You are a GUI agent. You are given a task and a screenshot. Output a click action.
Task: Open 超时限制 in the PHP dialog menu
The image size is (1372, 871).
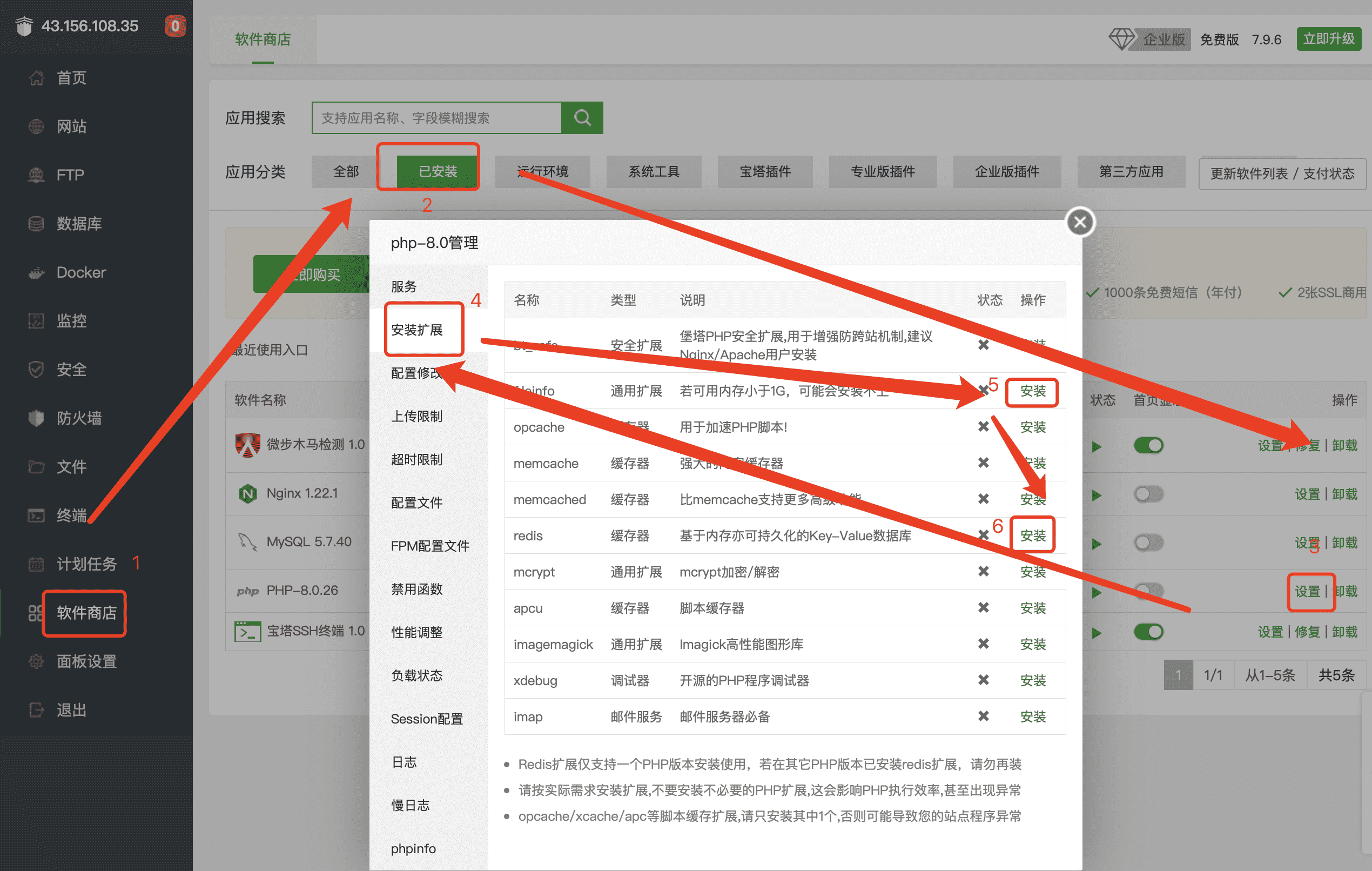pyautogui.click(x=428, y=459)
